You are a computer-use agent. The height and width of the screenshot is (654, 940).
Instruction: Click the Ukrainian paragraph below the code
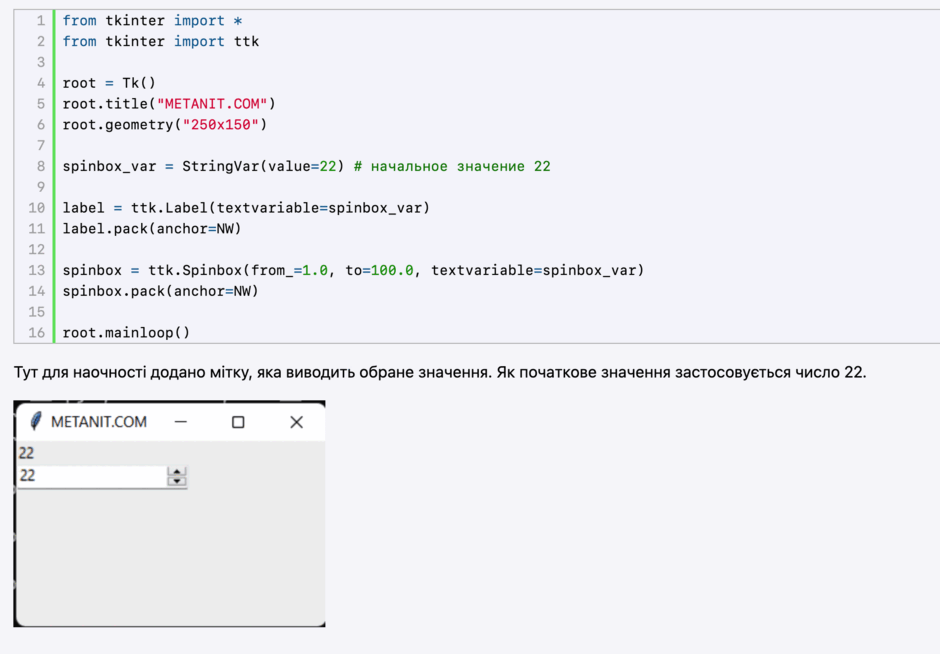tap(439, 372)
